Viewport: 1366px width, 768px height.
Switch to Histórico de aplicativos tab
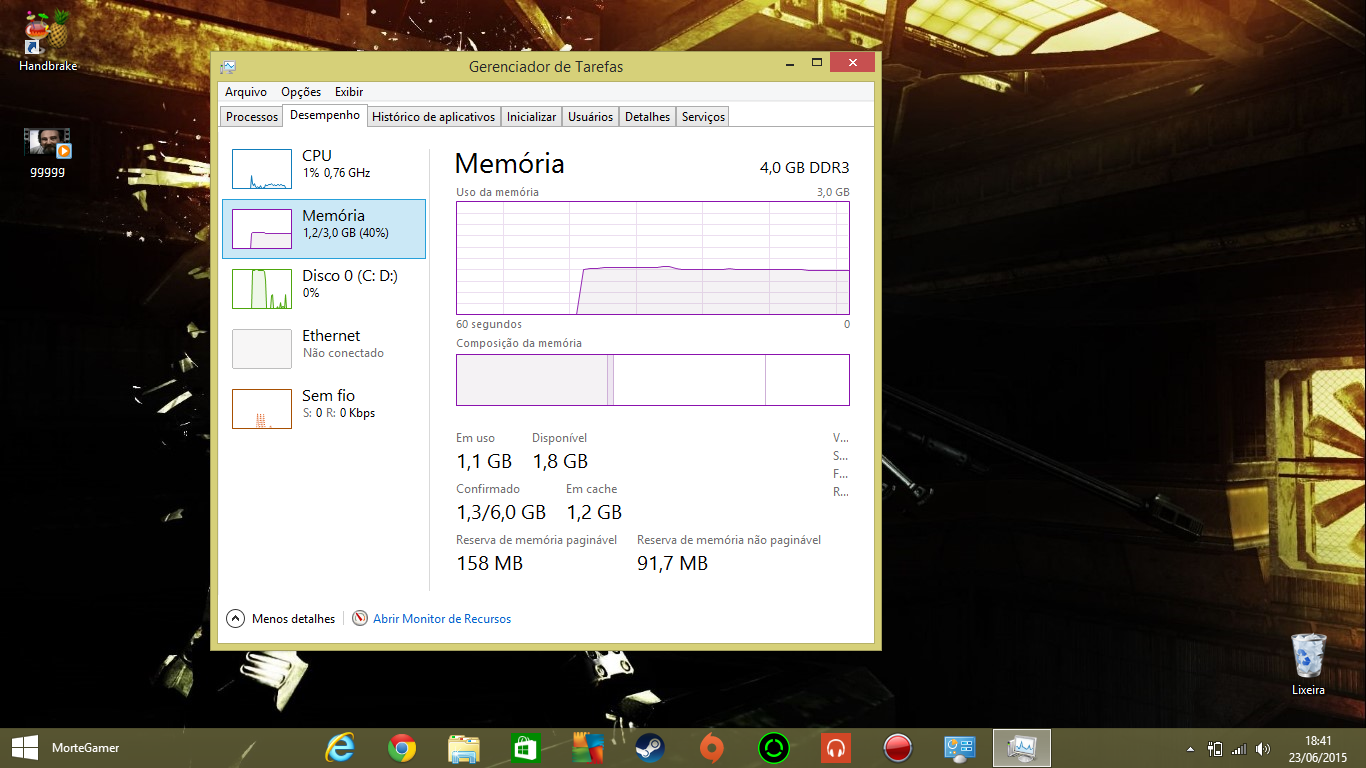click(x=434, y=117)
